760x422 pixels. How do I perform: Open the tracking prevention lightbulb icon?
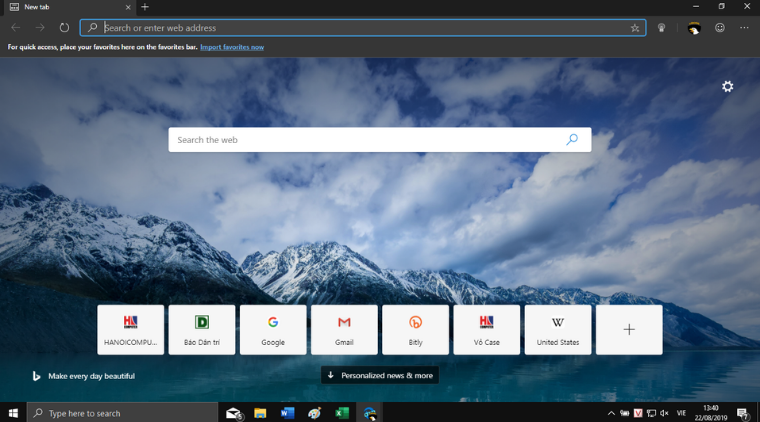pyautogui.click(x=662, y=28)
